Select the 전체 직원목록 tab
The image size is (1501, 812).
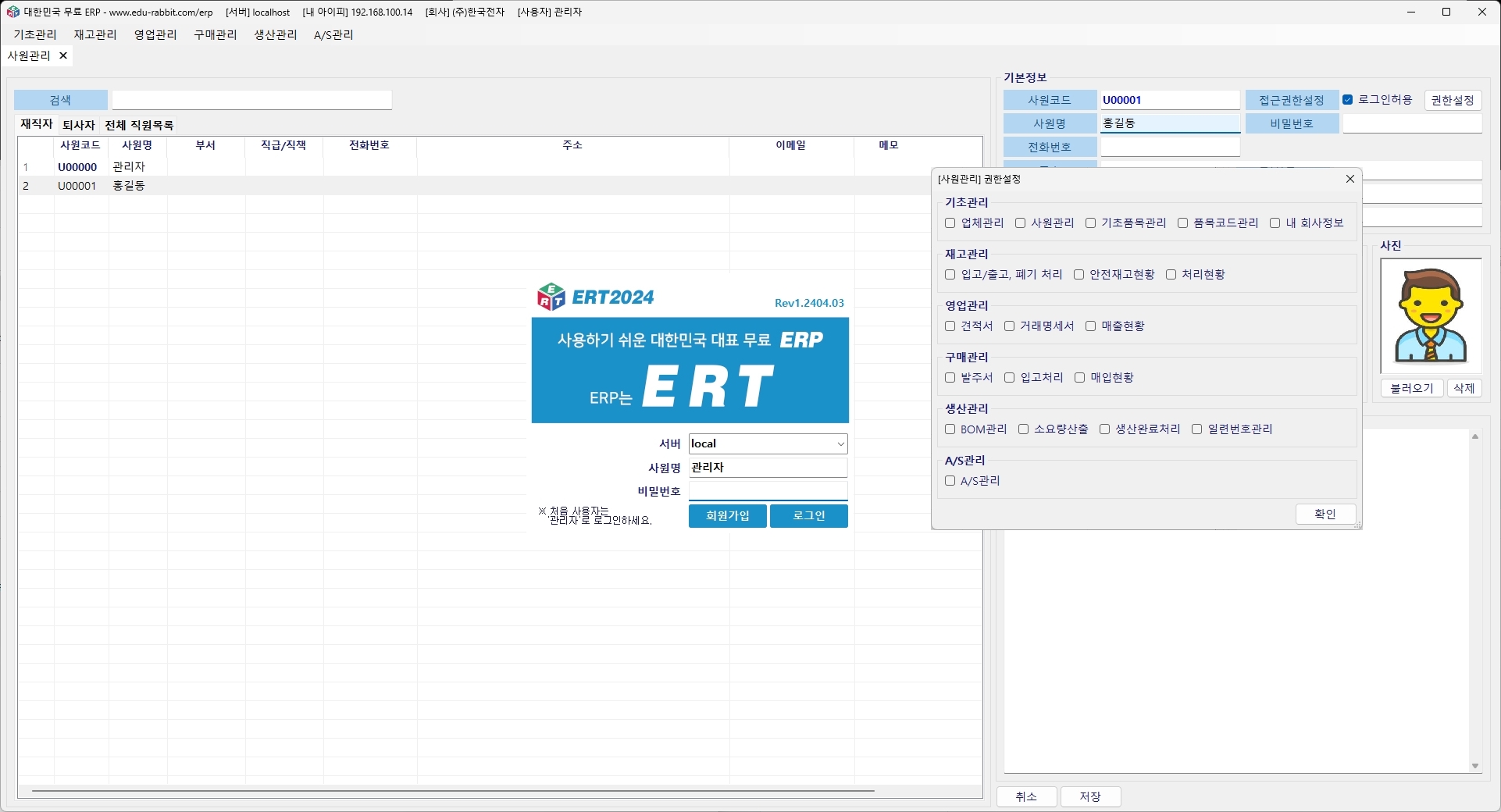point(138,125)
